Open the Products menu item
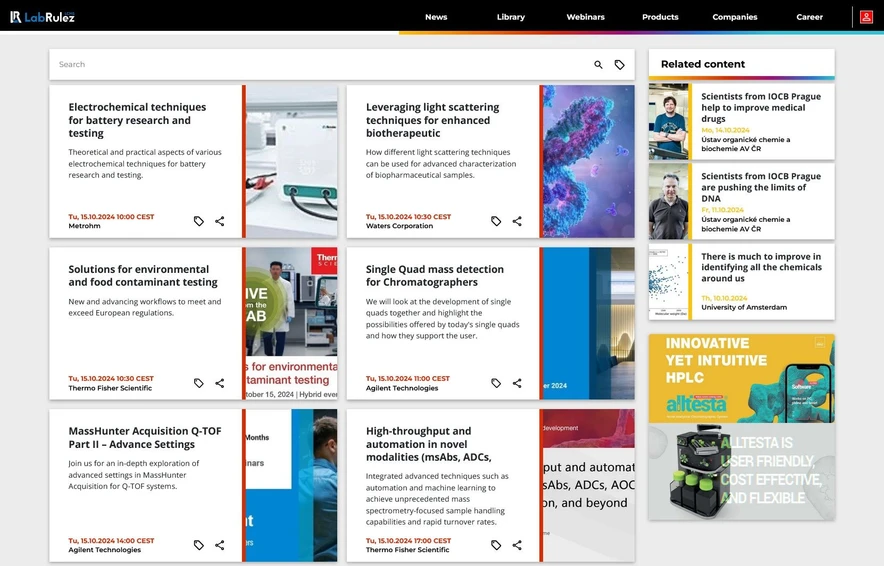The image size is (884, 566). coord(660,17)
